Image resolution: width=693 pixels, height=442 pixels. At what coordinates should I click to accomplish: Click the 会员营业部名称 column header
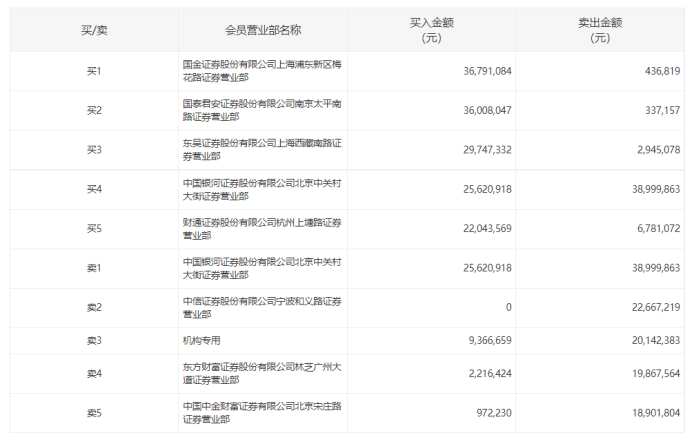point(263,31)
